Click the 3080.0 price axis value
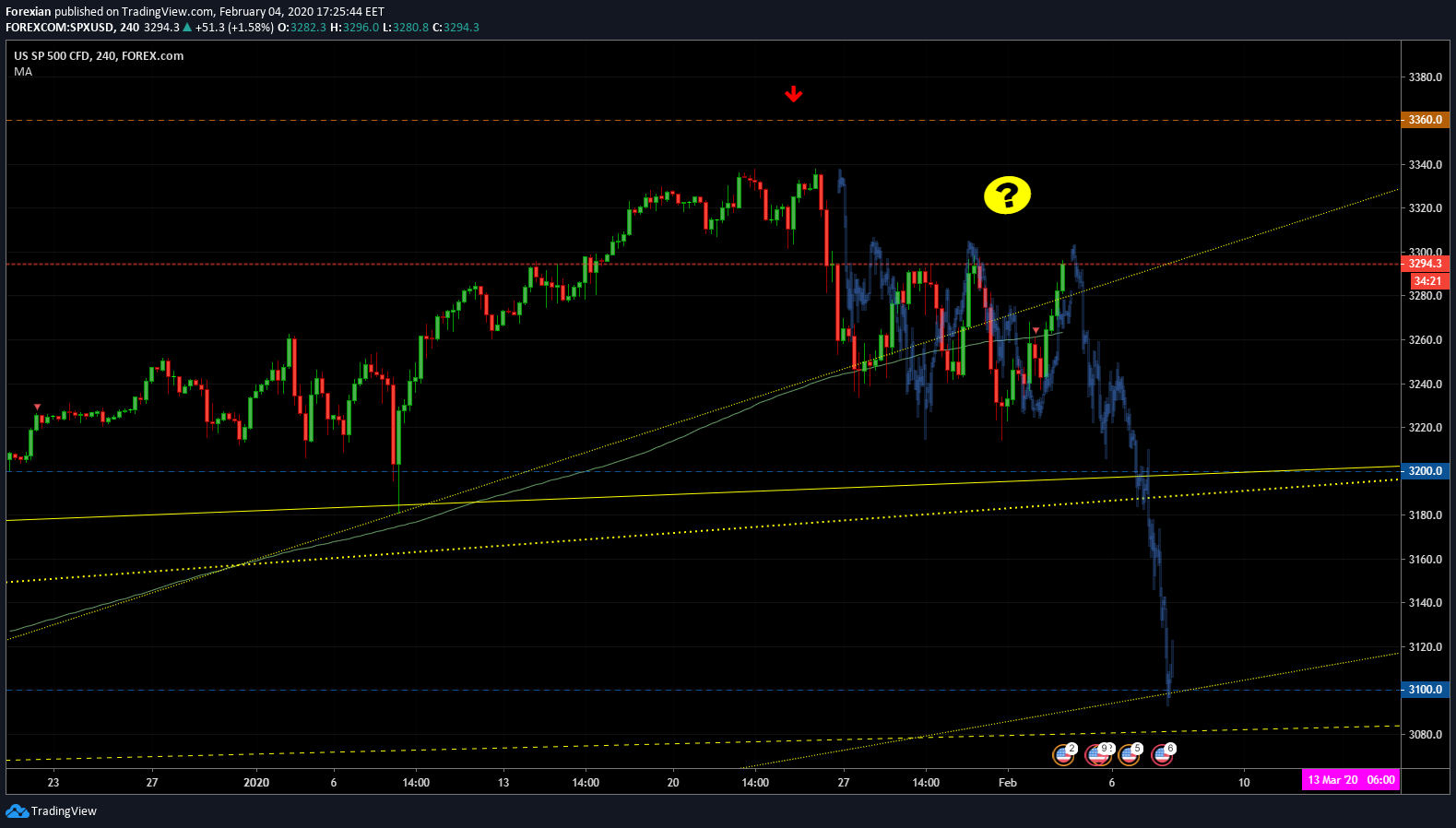The image size is (1456, 828). click(x=1426, y=735)
